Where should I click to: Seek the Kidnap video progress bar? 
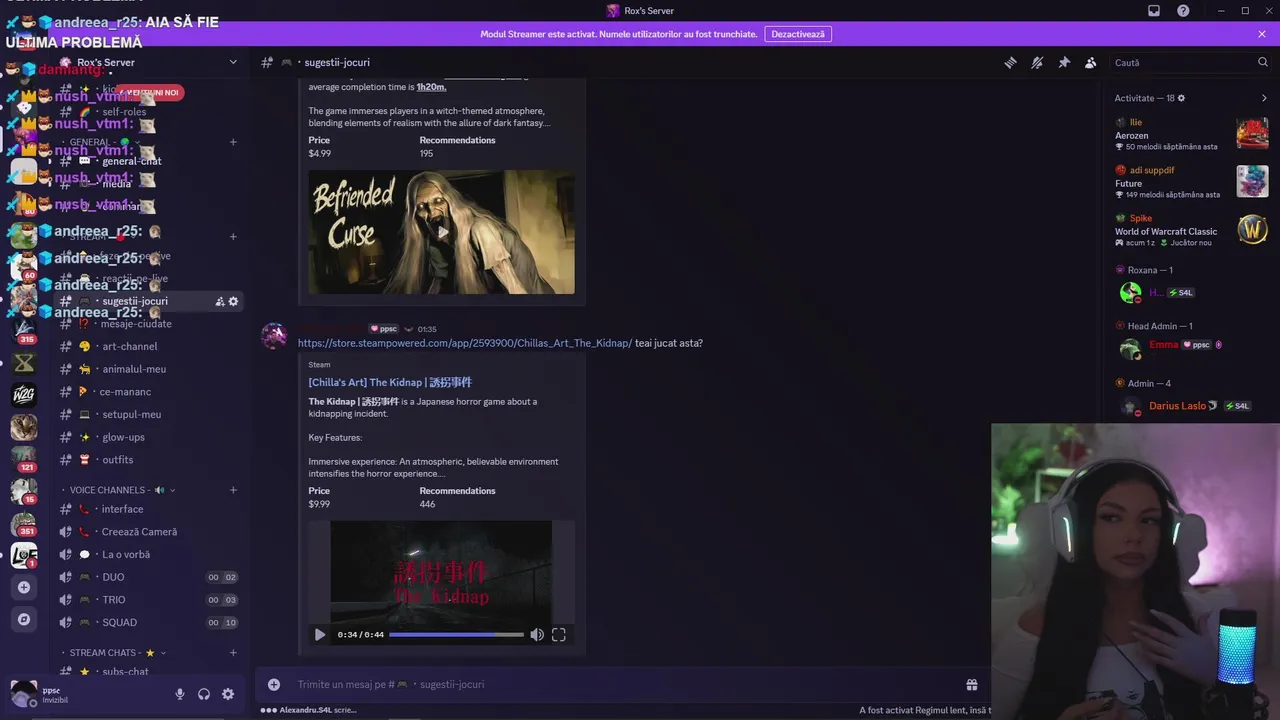456,635
